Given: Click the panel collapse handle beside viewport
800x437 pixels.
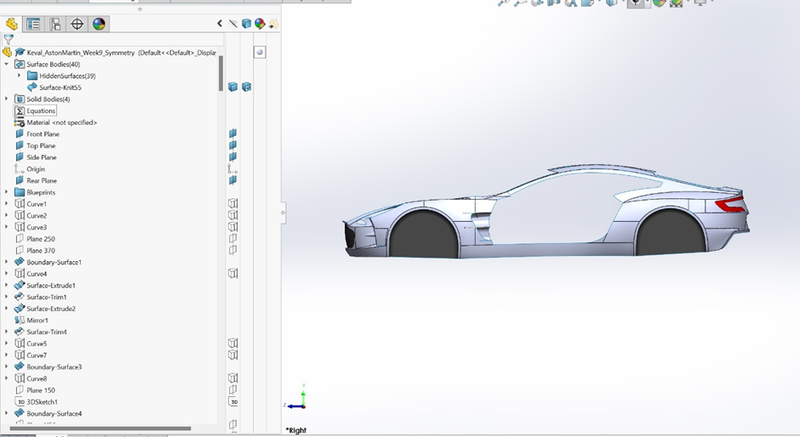Looking at the screenshot, I should point(283,213).
